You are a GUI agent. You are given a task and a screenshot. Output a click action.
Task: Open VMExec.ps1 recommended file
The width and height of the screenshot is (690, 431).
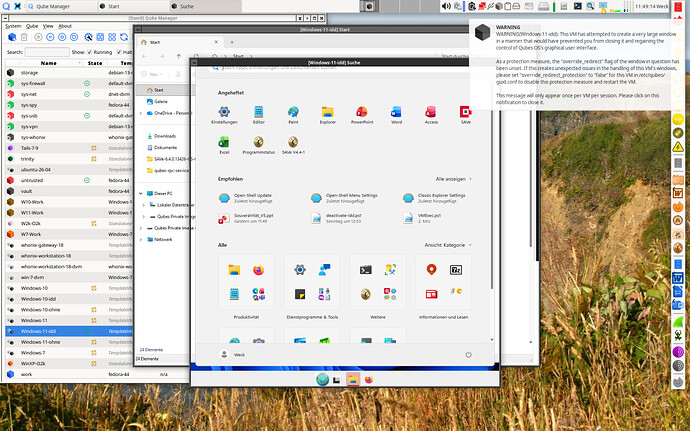point(422,218)
